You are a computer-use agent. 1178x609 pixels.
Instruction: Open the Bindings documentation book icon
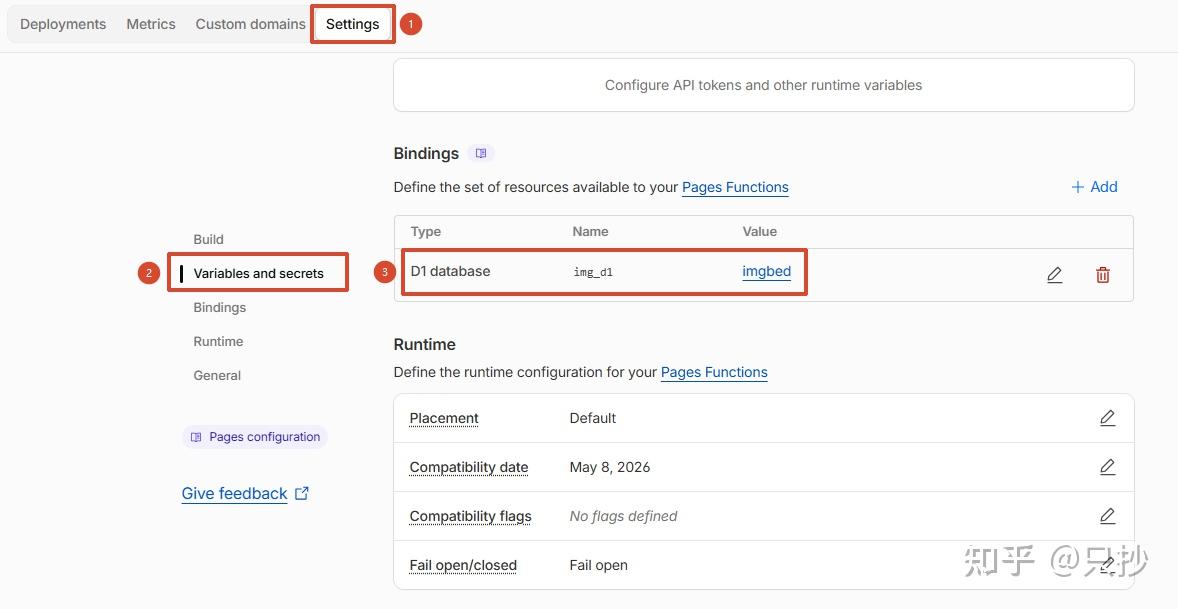(481, 153)
